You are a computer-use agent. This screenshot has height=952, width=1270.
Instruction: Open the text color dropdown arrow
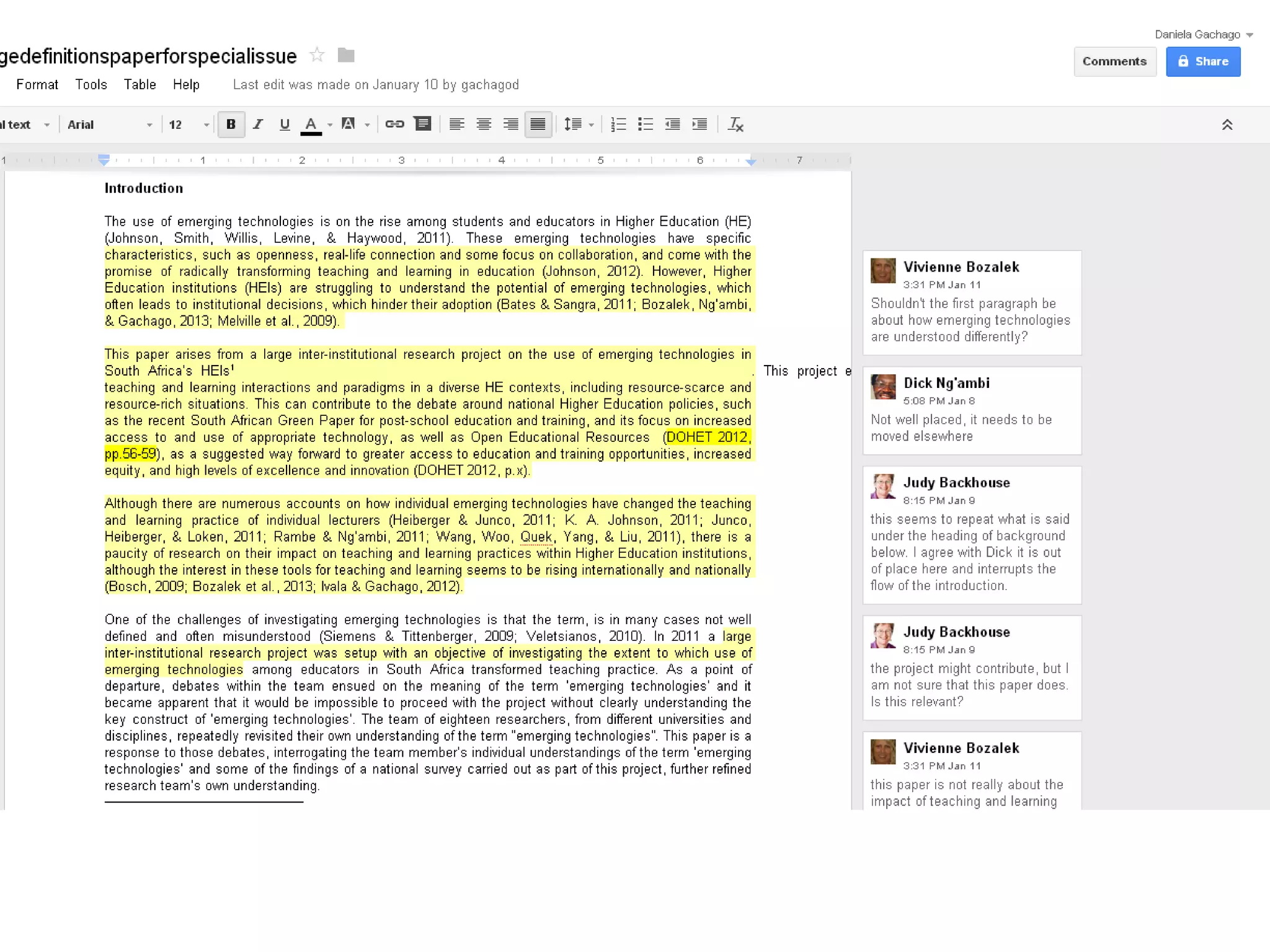click(x=330, y=125)
